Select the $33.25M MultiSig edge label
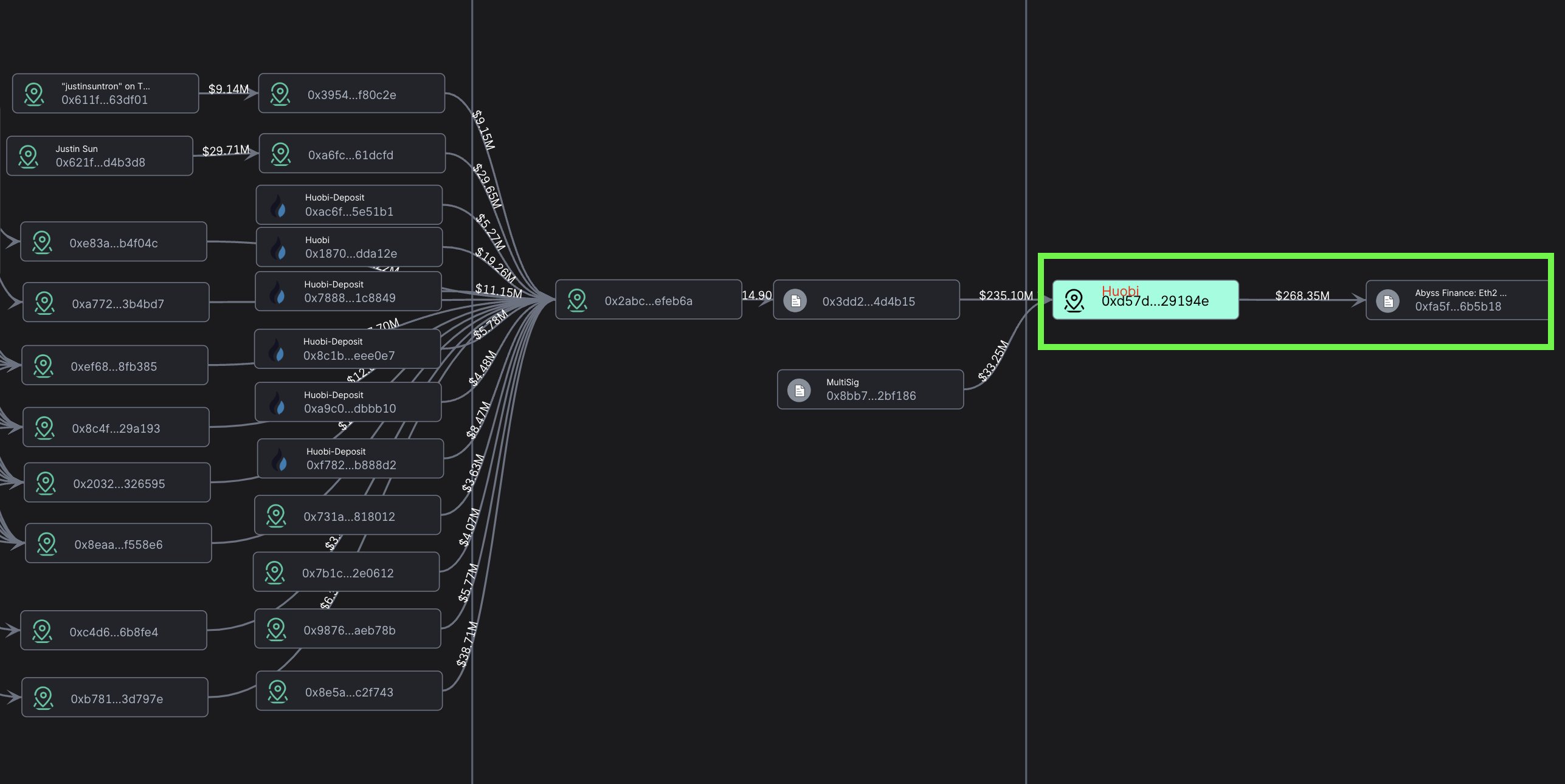Screen dimensions: 1565x784 tap(993, 361)
